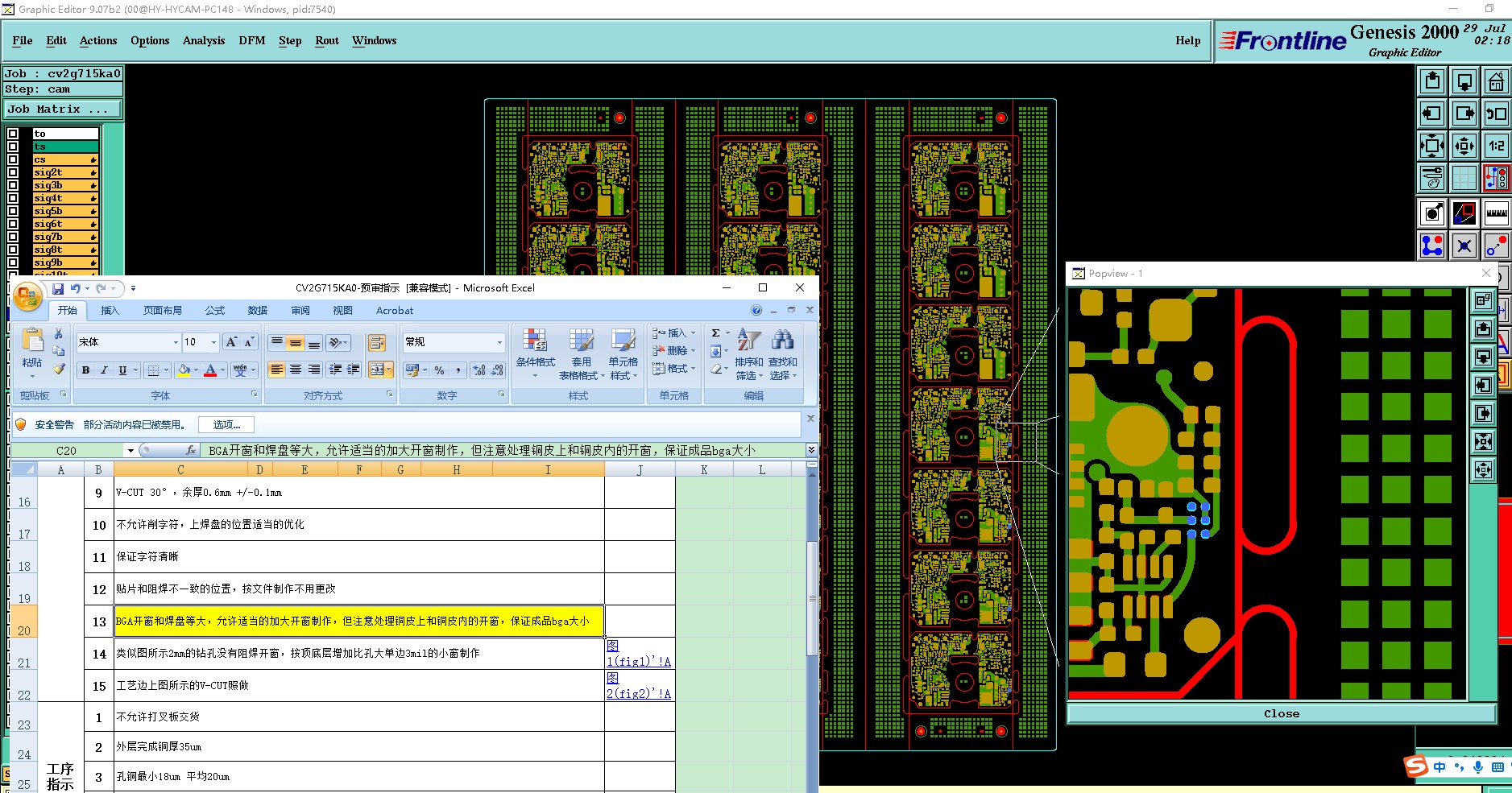Image resolution: width=1512 pixels, height=793 pixels.
Task: Click the Format Painter brush icon in Excel
Action: pyautogui.click(x=59, y=369)
